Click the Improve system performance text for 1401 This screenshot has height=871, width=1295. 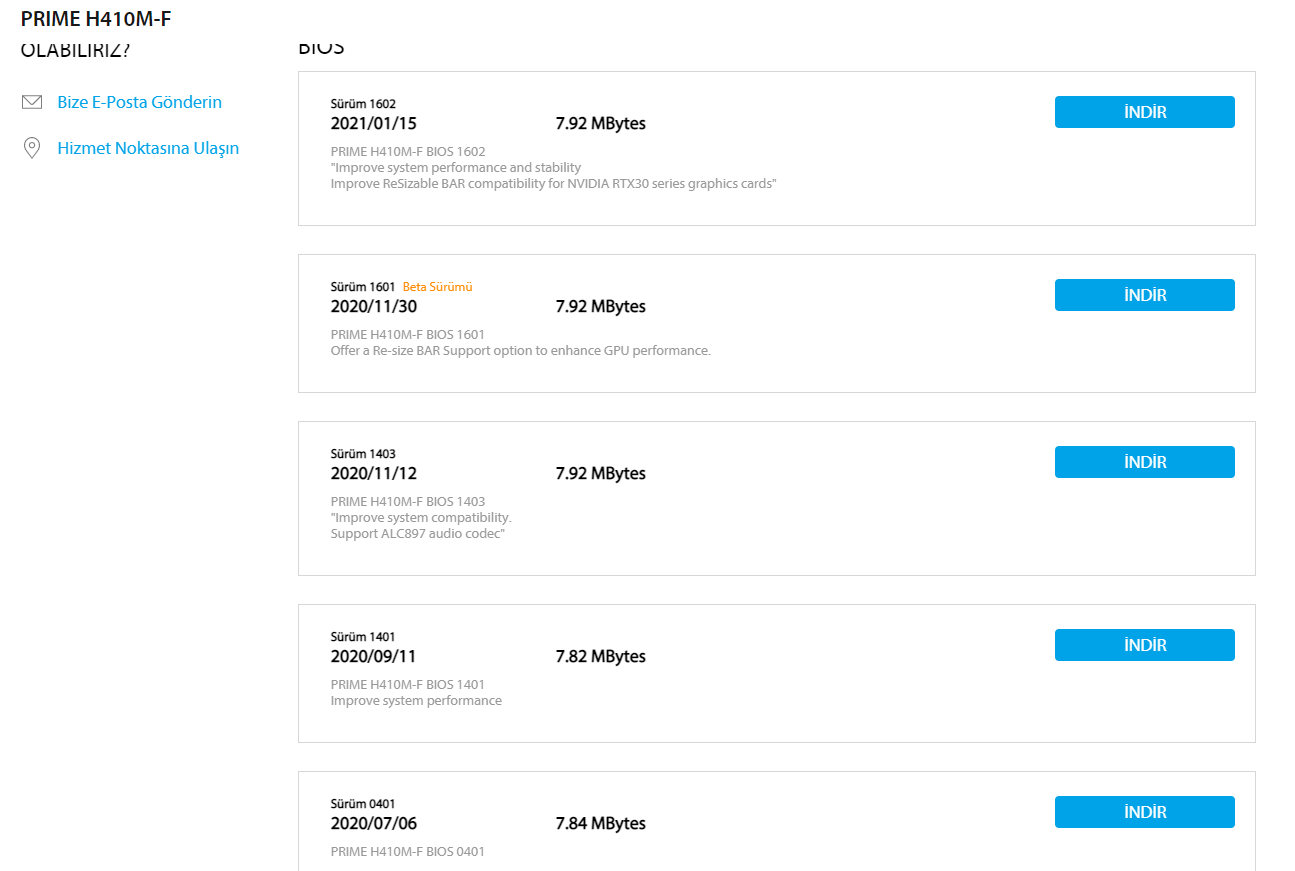pyautogui.click(x=416, y=701)
